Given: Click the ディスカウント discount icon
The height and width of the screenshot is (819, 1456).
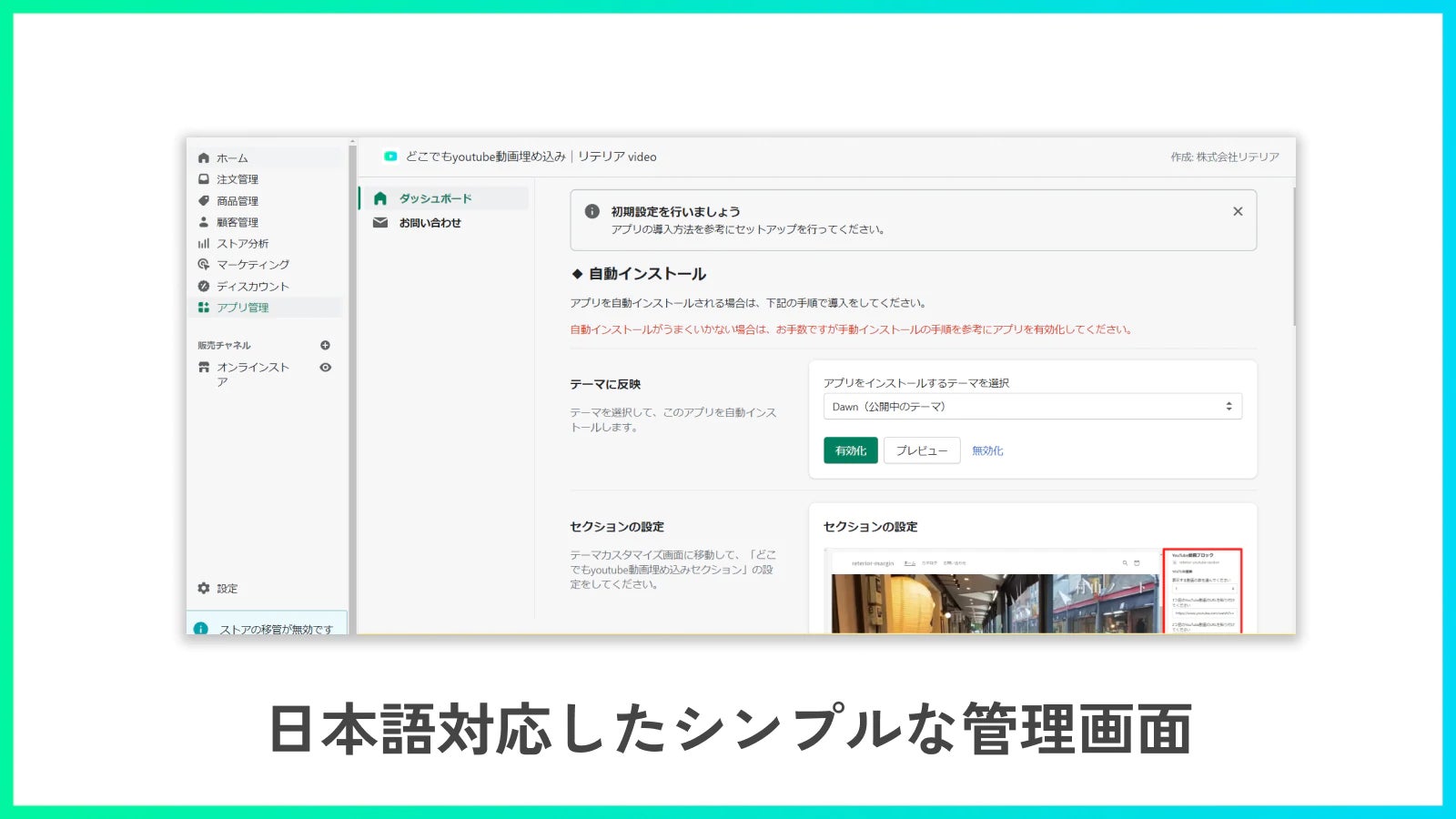Looking at the screenshot, I should click(204, 286).
